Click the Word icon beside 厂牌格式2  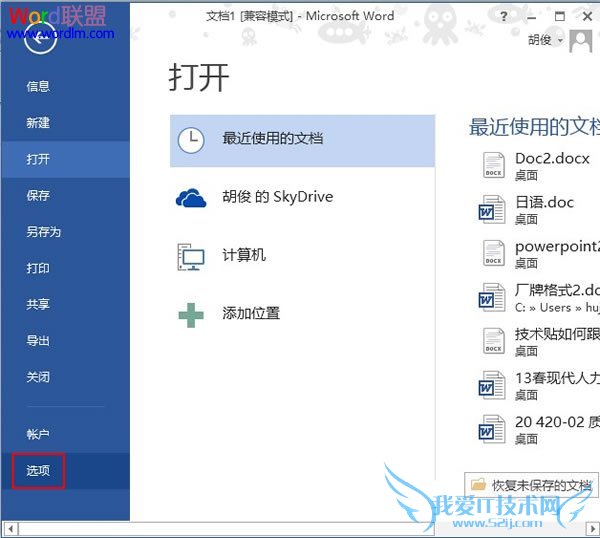[492, 297]
